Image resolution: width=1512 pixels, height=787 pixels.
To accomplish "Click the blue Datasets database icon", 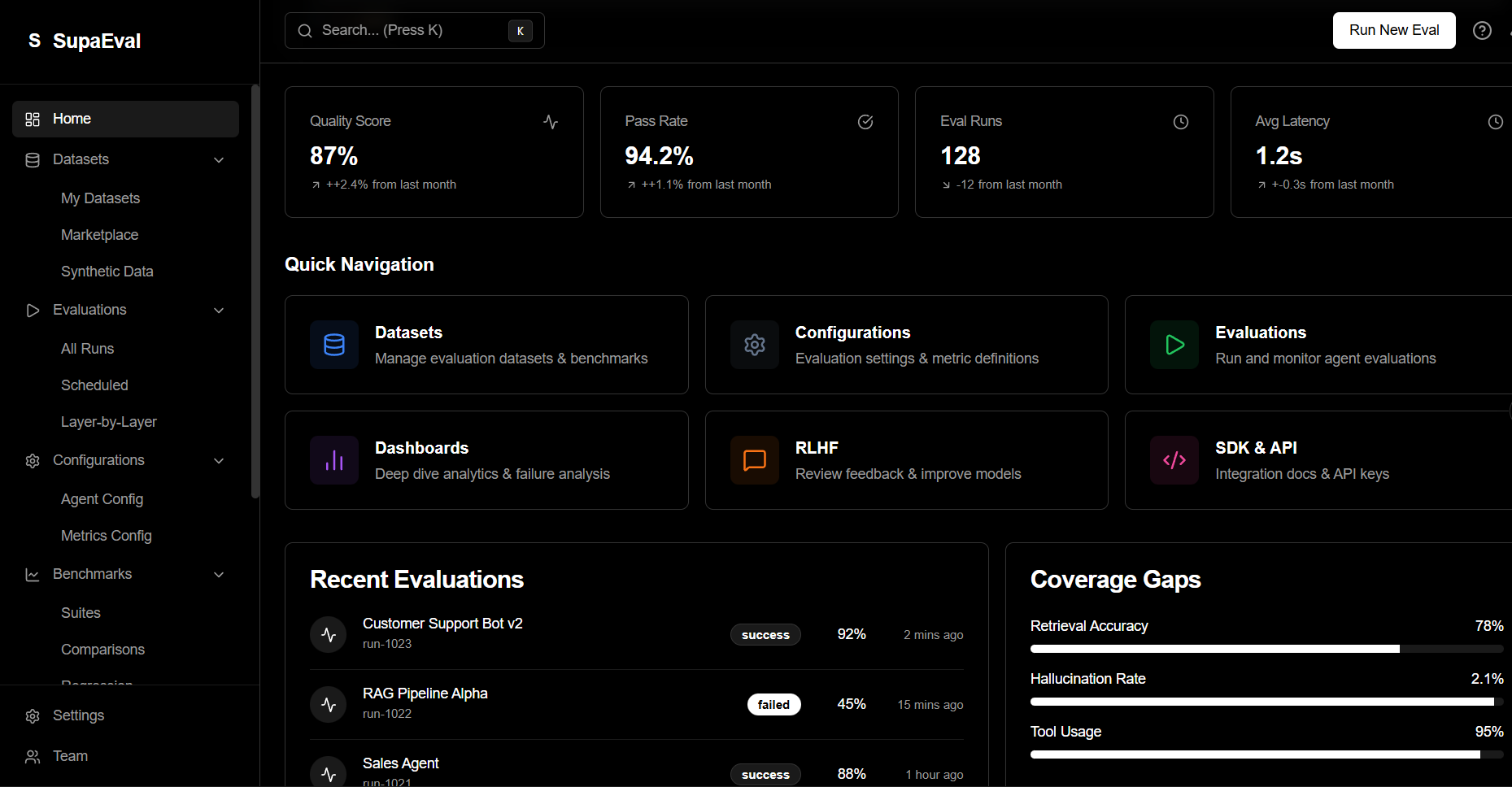I will tap(334, 345).
